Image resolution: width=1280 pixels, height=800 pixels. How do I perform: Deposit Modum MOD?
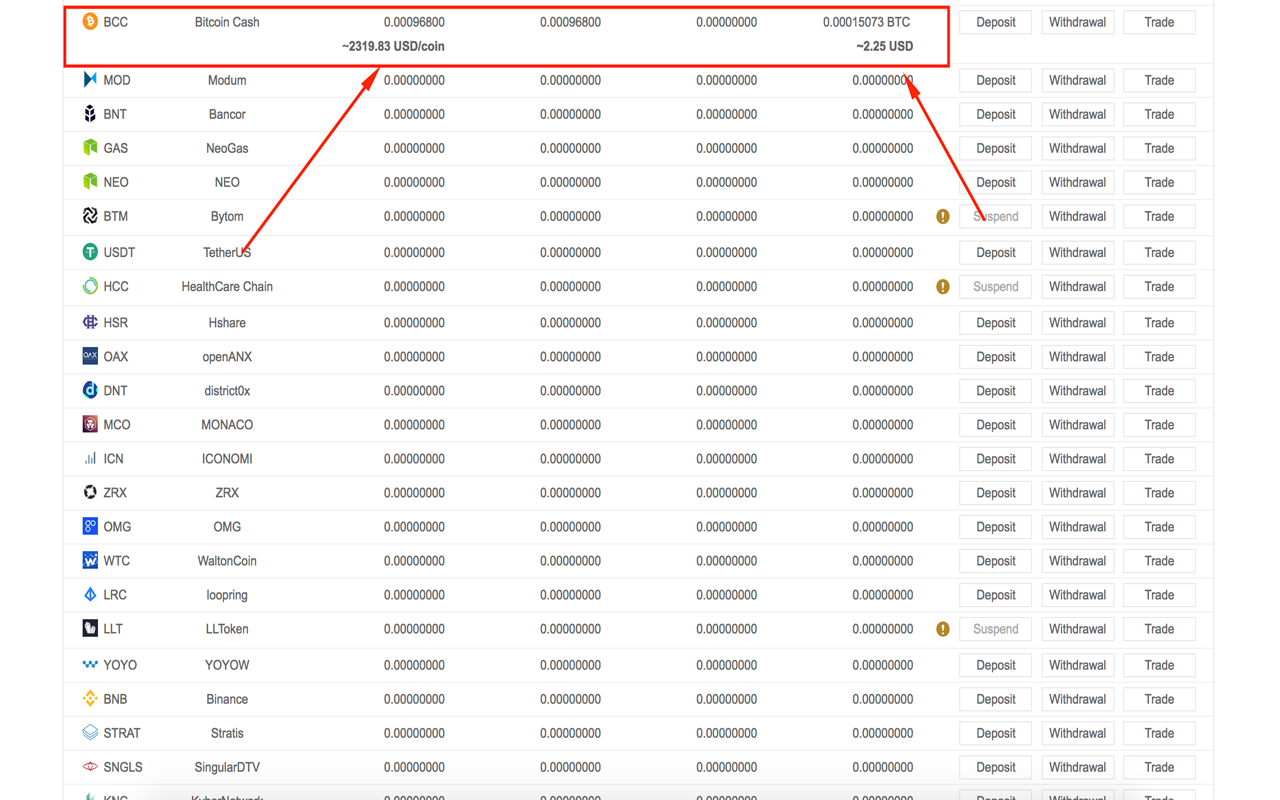coord(995,80)
